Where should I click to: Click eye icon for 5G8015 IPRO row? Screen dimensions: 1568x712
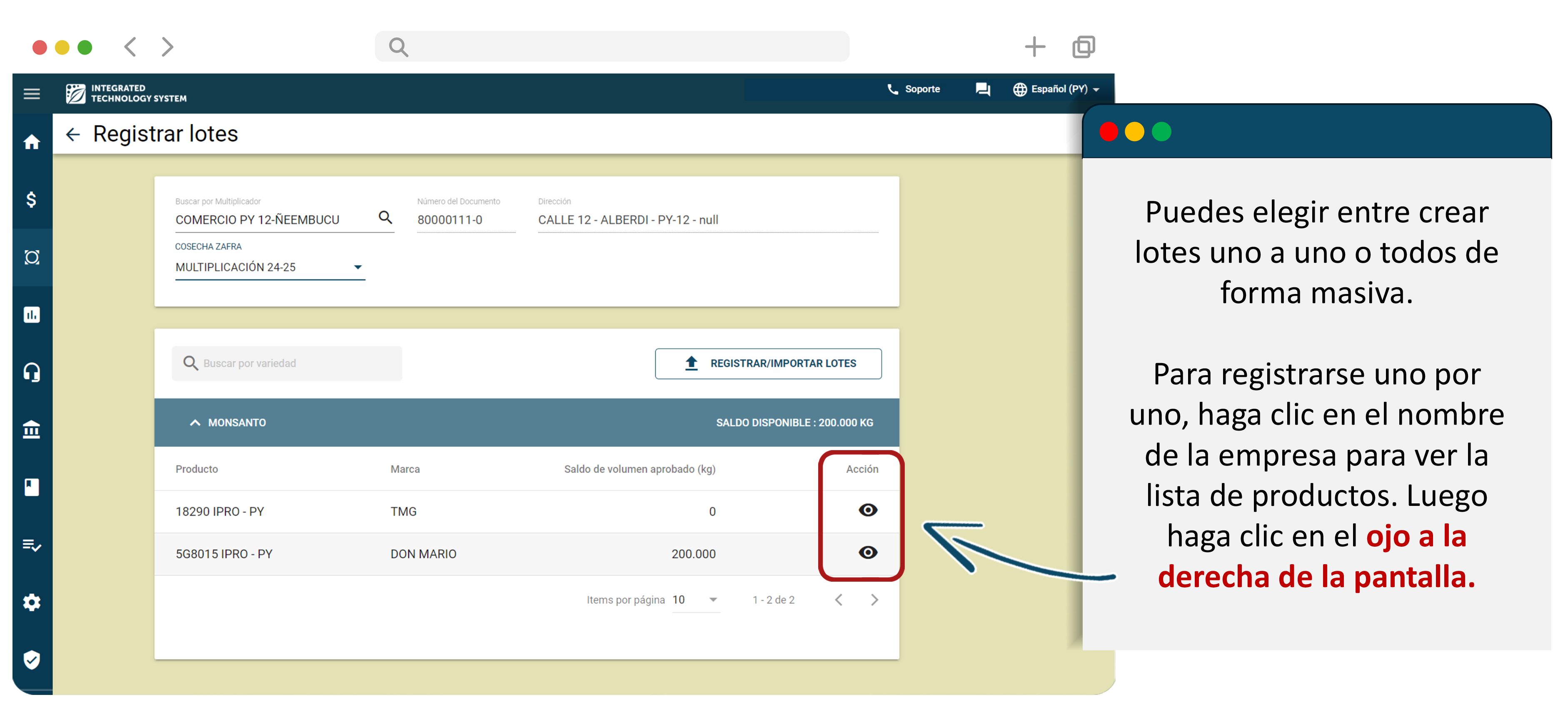[867, 553]
